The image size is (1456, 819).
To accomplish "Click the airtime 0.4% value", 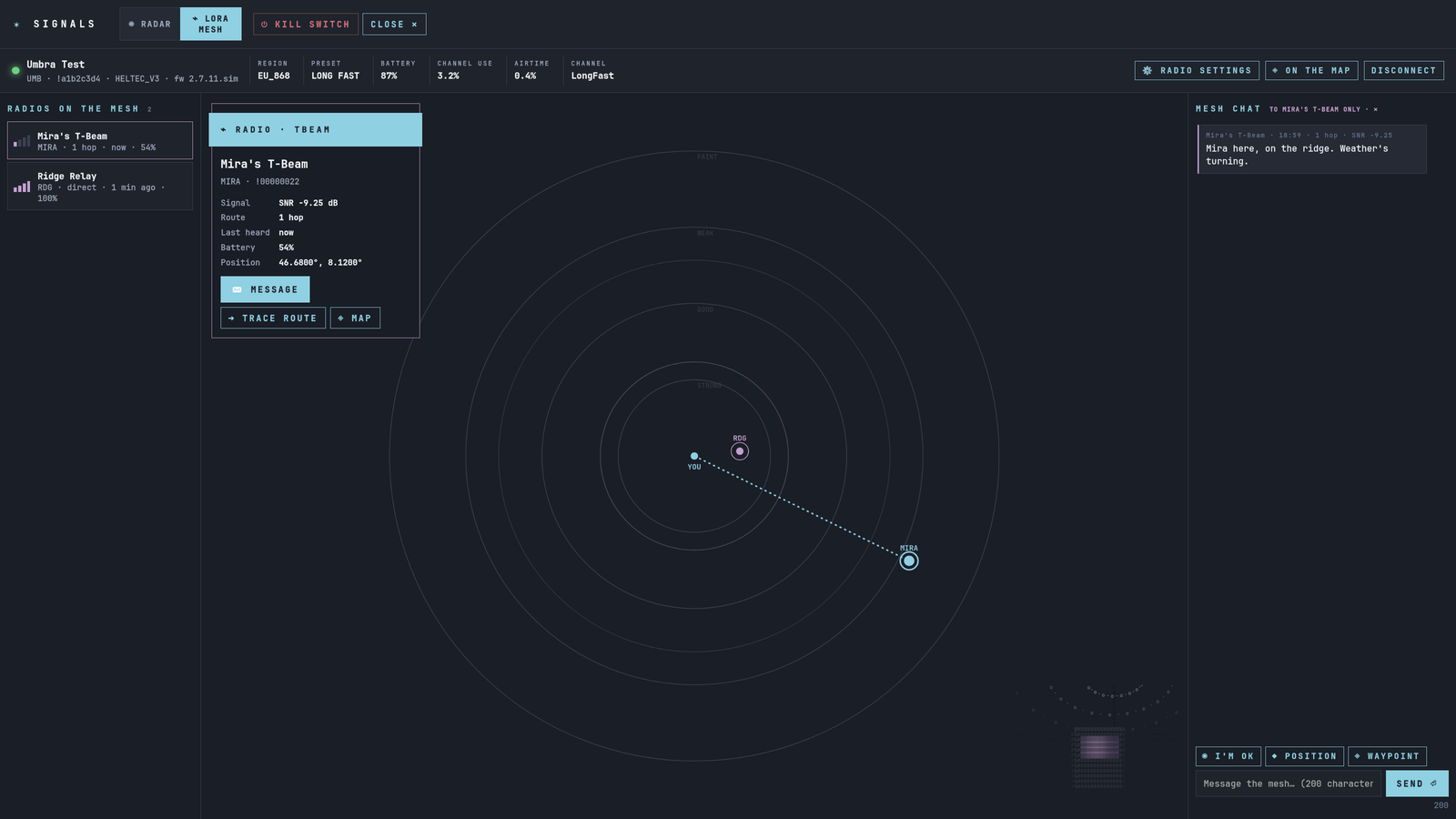I will click(x=525, y=76).
